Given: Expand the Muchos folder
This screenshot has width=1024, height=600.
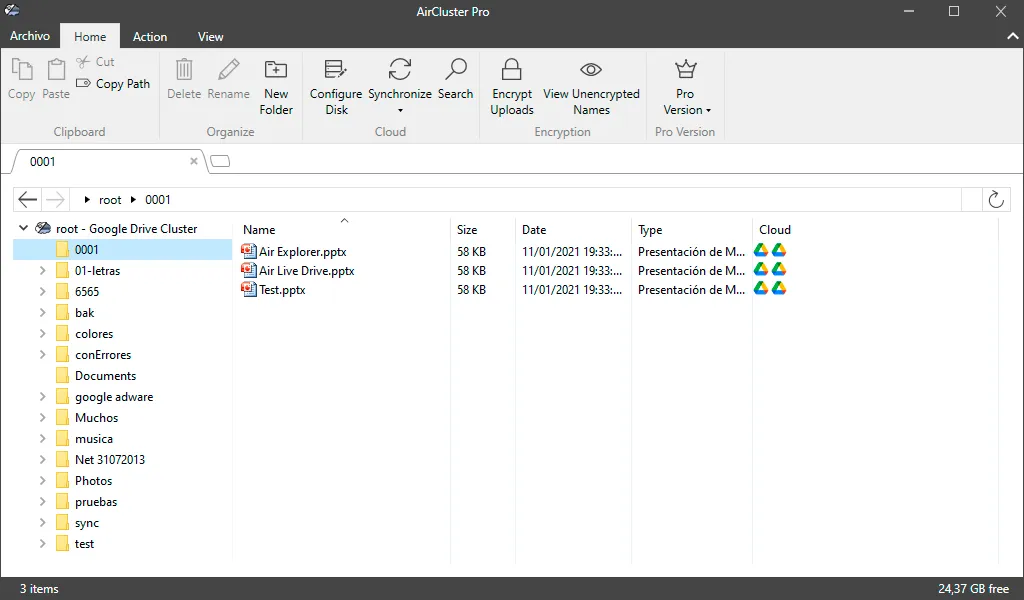Looking at the screenshot, I should point(42,417).
